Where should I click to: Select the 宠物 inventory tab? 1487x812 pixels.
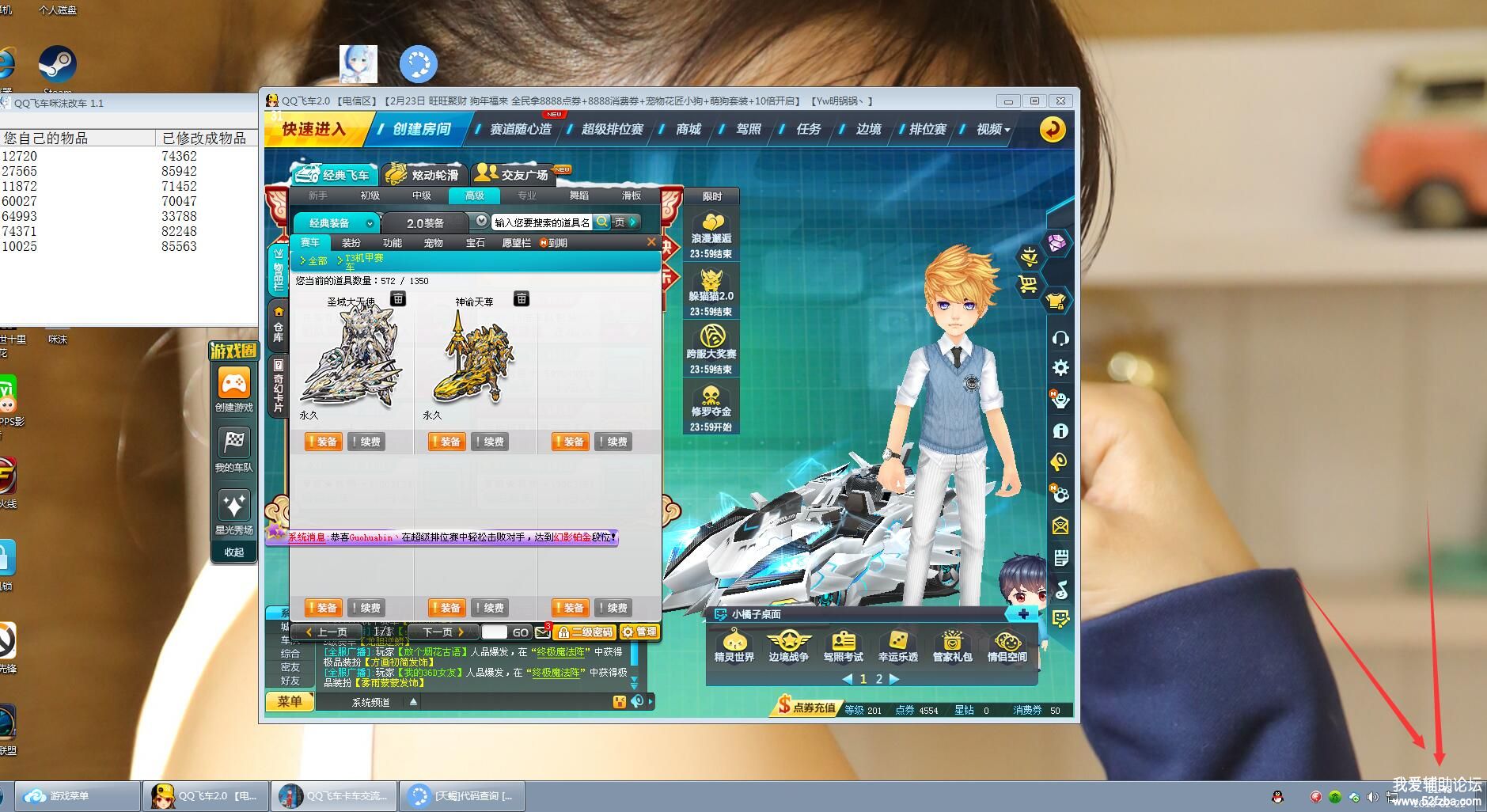point(434,243)
